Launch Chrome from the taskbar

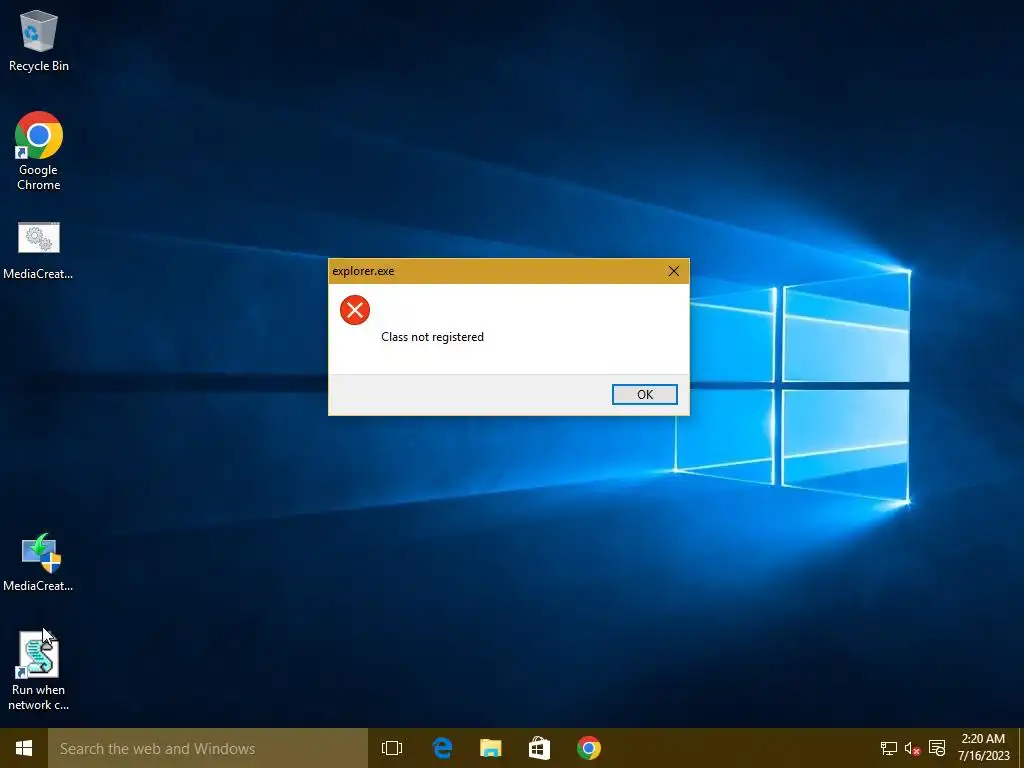(588, 748)
